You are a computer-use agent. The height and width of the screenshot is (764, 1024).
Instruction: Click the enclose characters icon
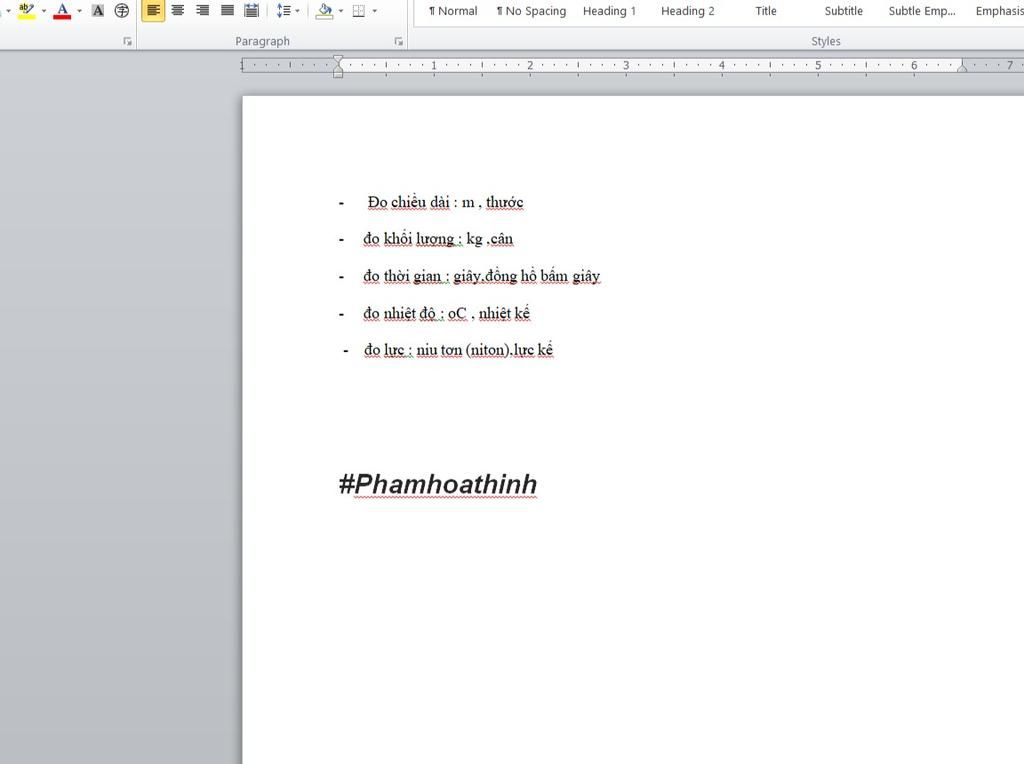point(122,11)
